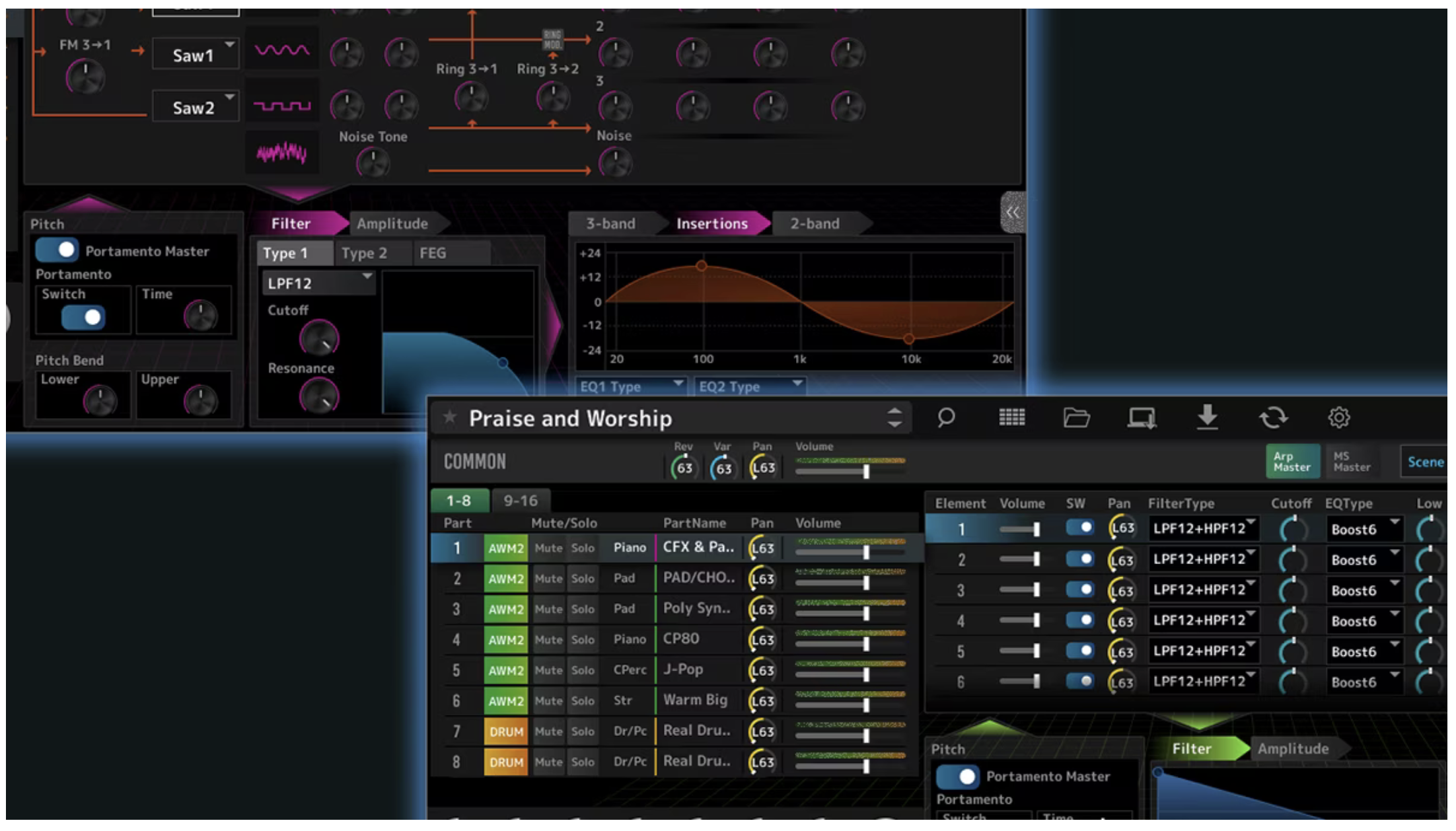Disable Element 6 SW switch
This screenshot has height=831, width=1456.
pos(1079,681)
